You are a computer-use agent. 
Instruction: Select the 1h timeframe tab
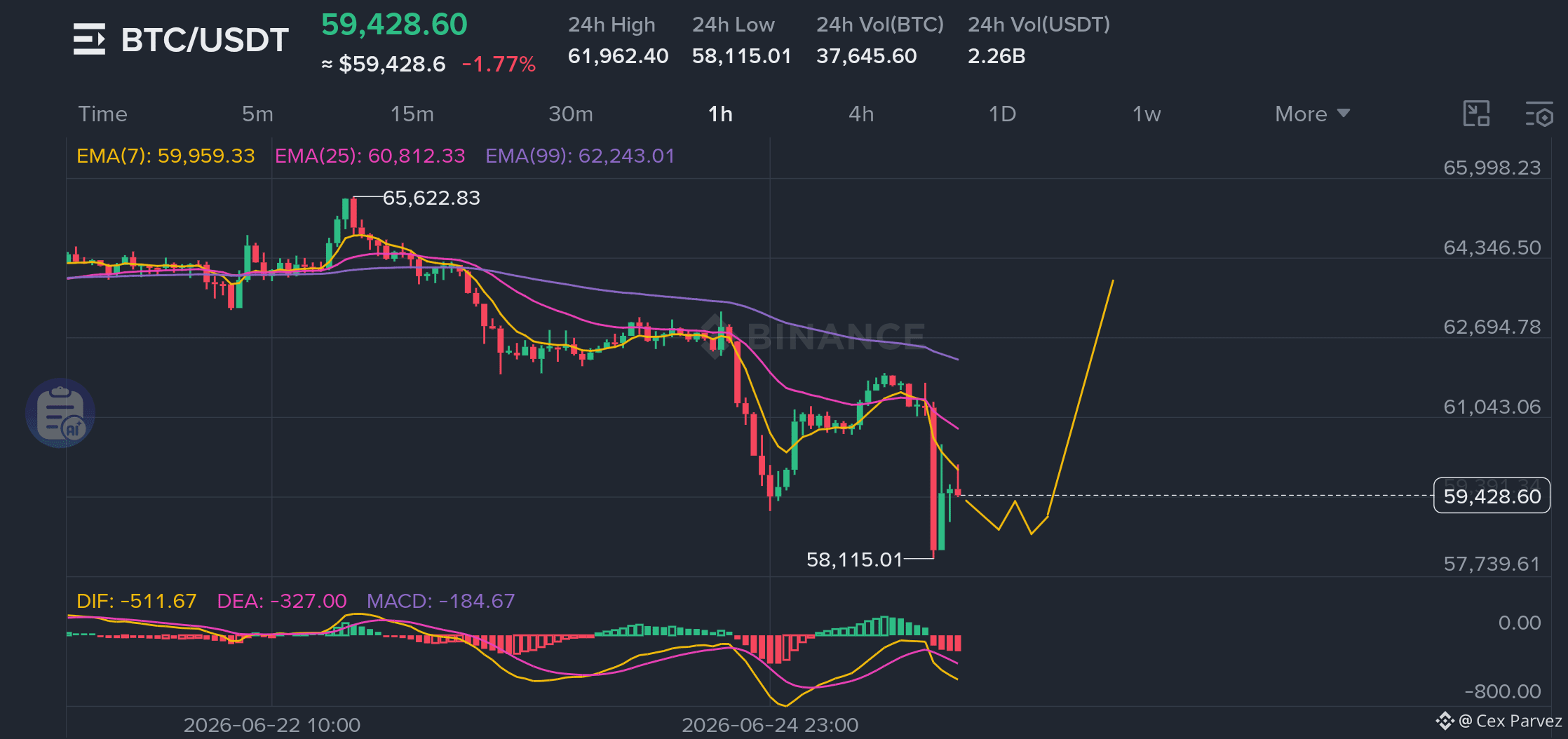click(x=720, y=114)
